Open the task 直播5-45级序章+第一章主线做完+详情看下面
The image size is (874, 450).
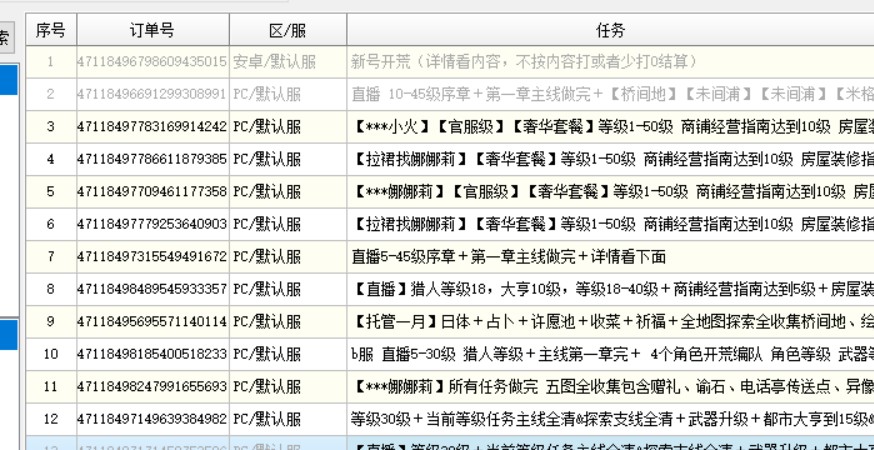(508, 257)
